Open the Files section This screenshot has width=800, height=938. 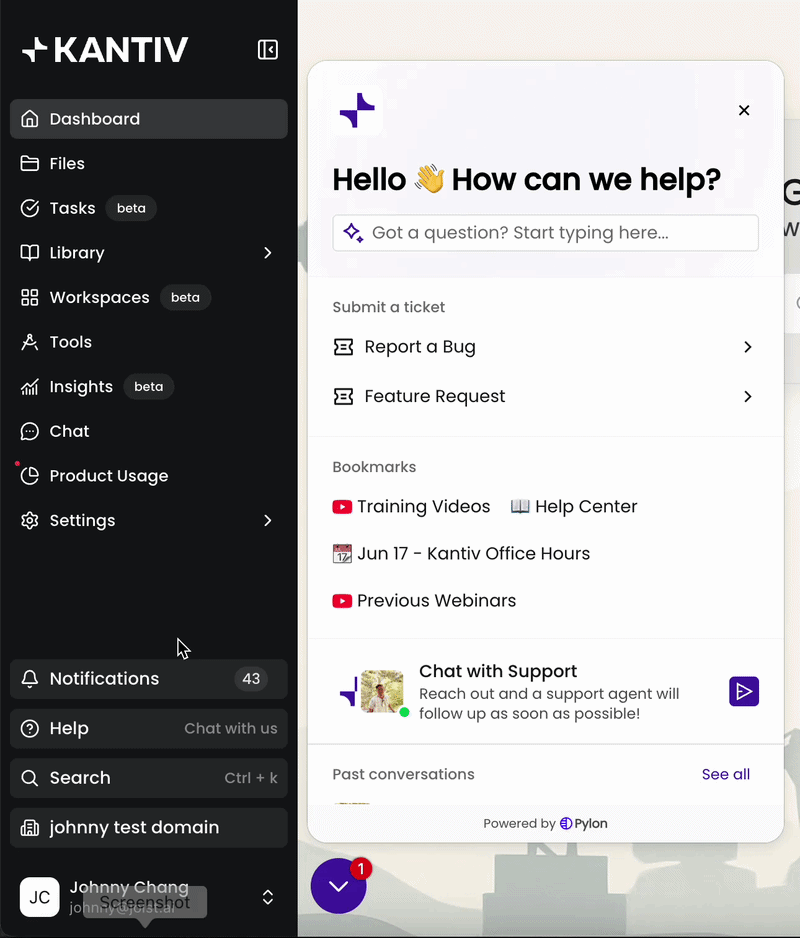[148, 163]
